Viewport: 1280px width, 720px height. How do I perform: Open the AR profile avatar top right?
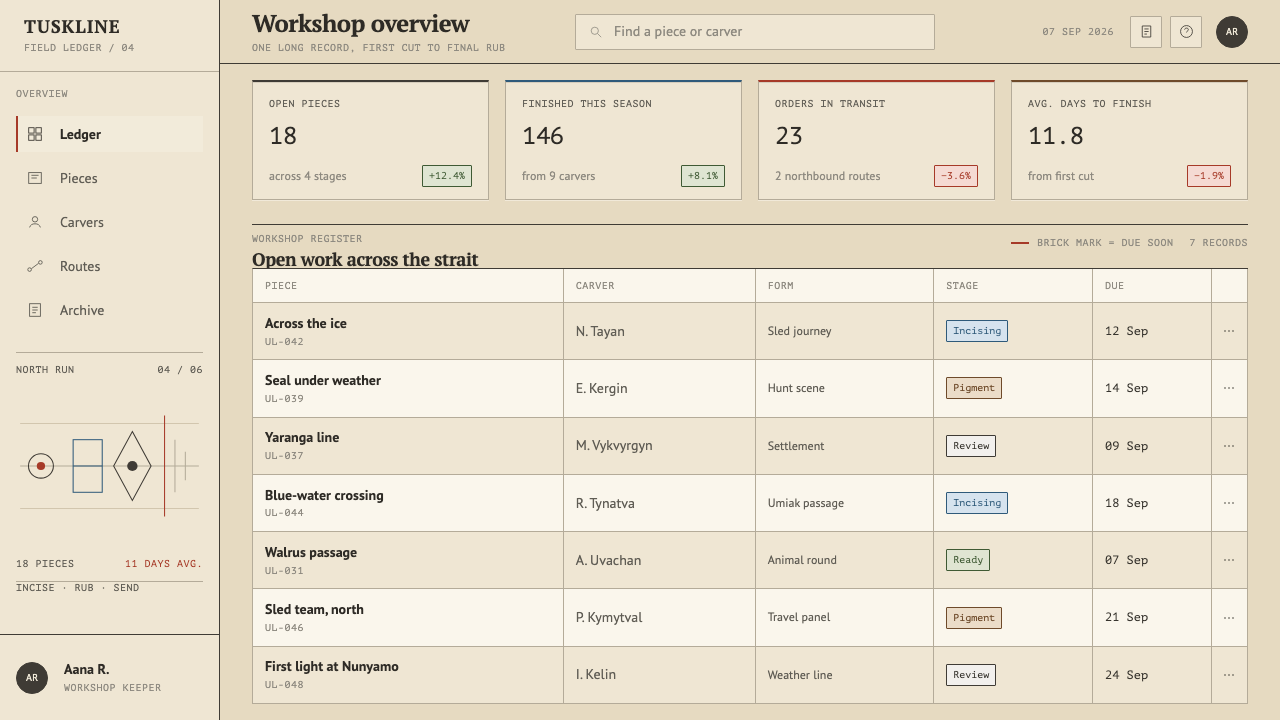point(1232,32)
